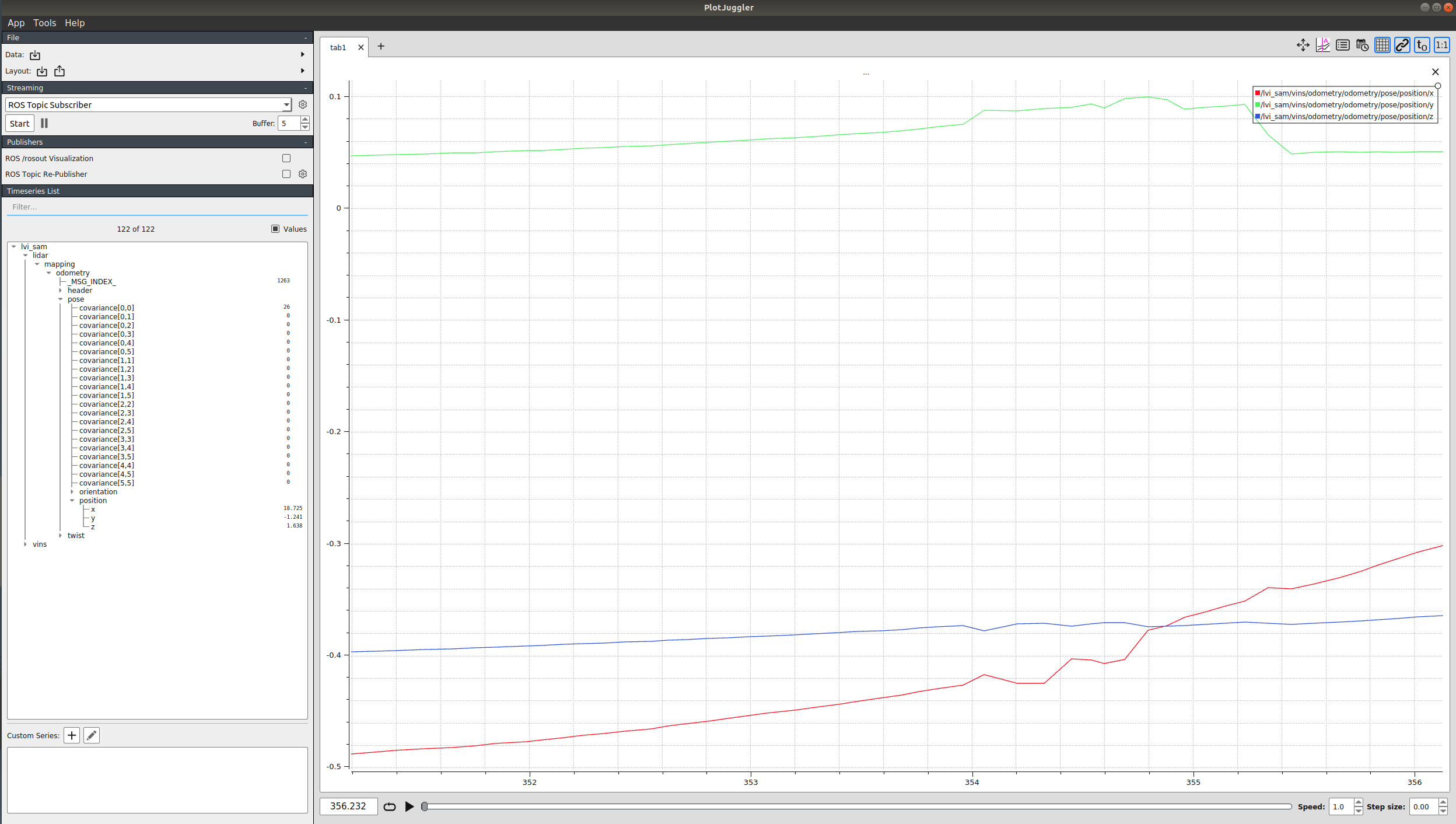Toggle the t0 time offset icon
The image size is (1456, 824).
click(1422, 45)
